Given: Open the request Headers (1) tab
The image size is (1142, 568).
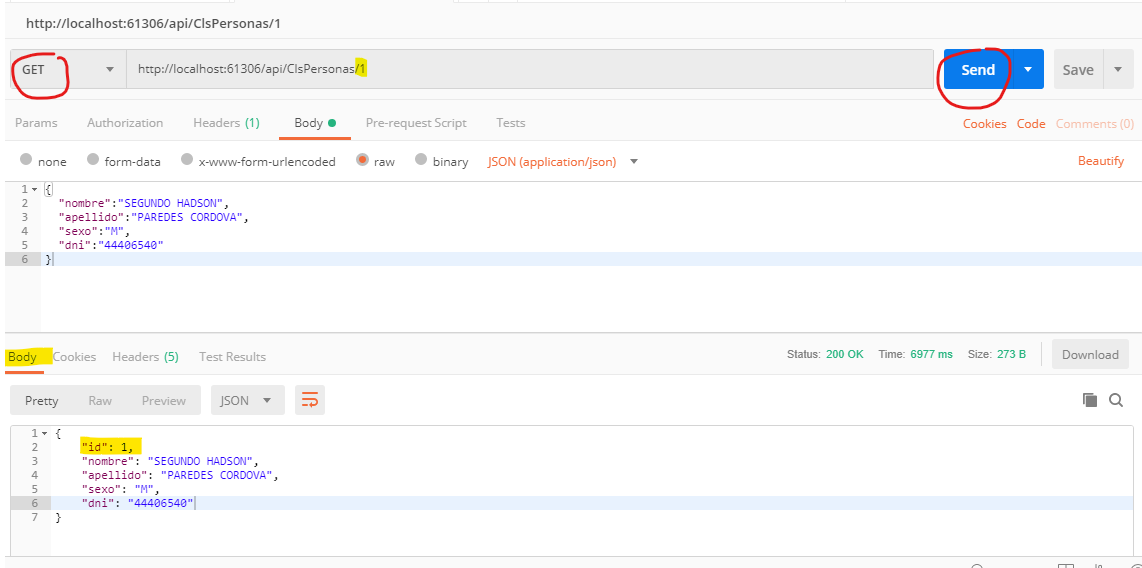Looking at the screenshot, I should tap(226, 123).
